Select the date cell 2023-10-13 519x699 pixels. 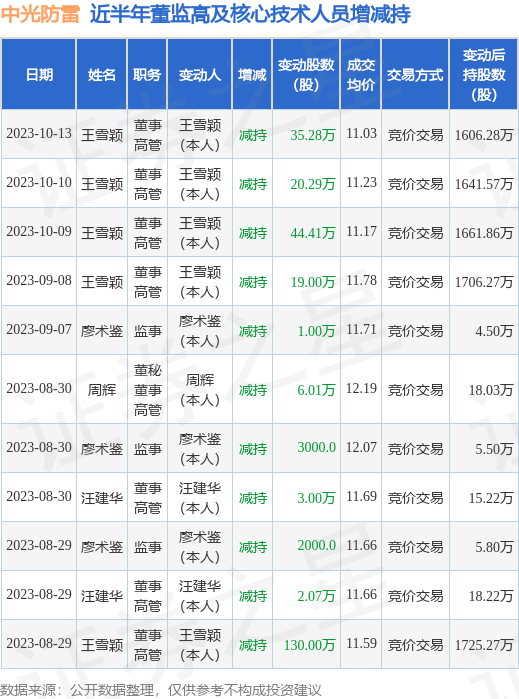coord(39,134)
